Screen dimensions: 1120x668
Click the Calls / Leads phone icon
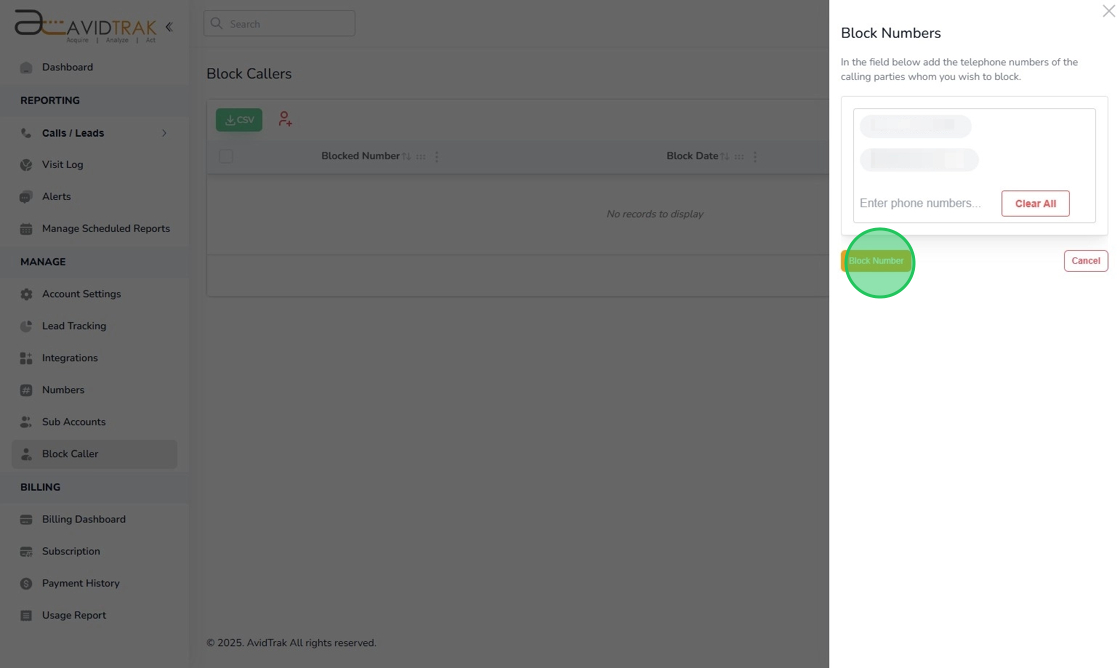point(26,133)
